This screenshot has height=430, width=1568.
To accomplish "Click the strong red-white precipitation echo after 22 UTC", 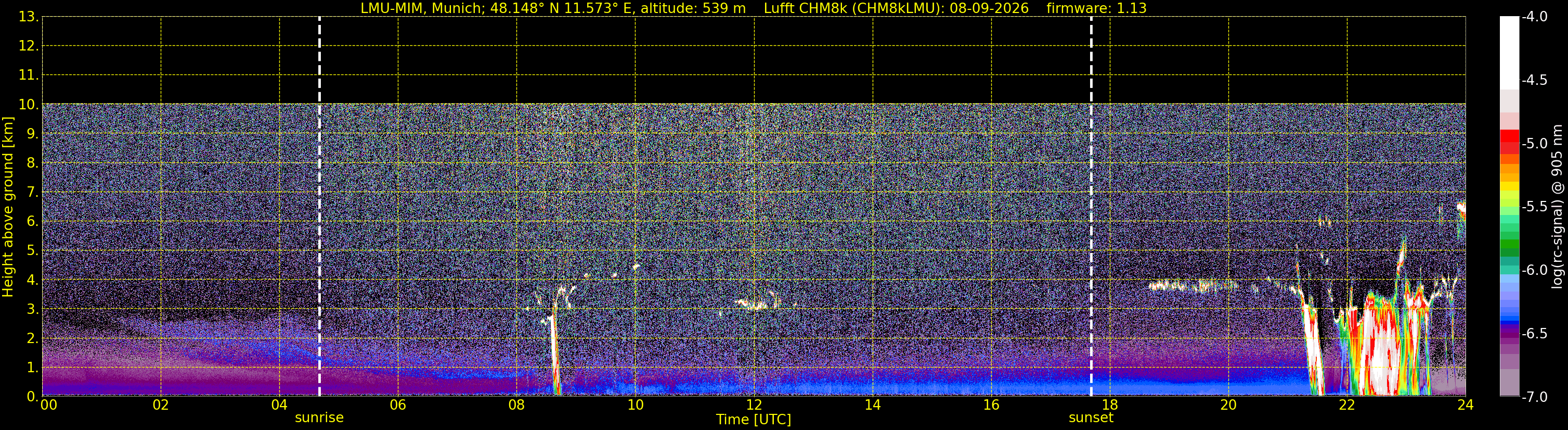I will click(1381, 347).
